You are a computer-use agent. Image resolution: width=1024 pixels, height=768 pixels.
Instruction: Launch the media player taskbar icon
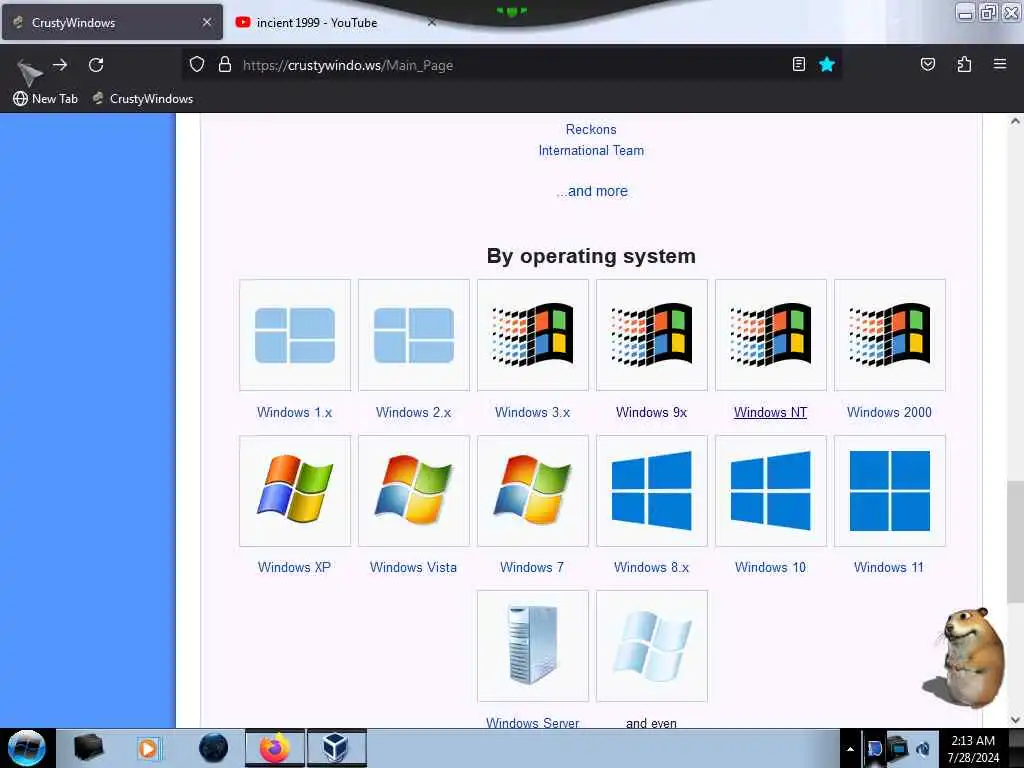coord(148,748)
